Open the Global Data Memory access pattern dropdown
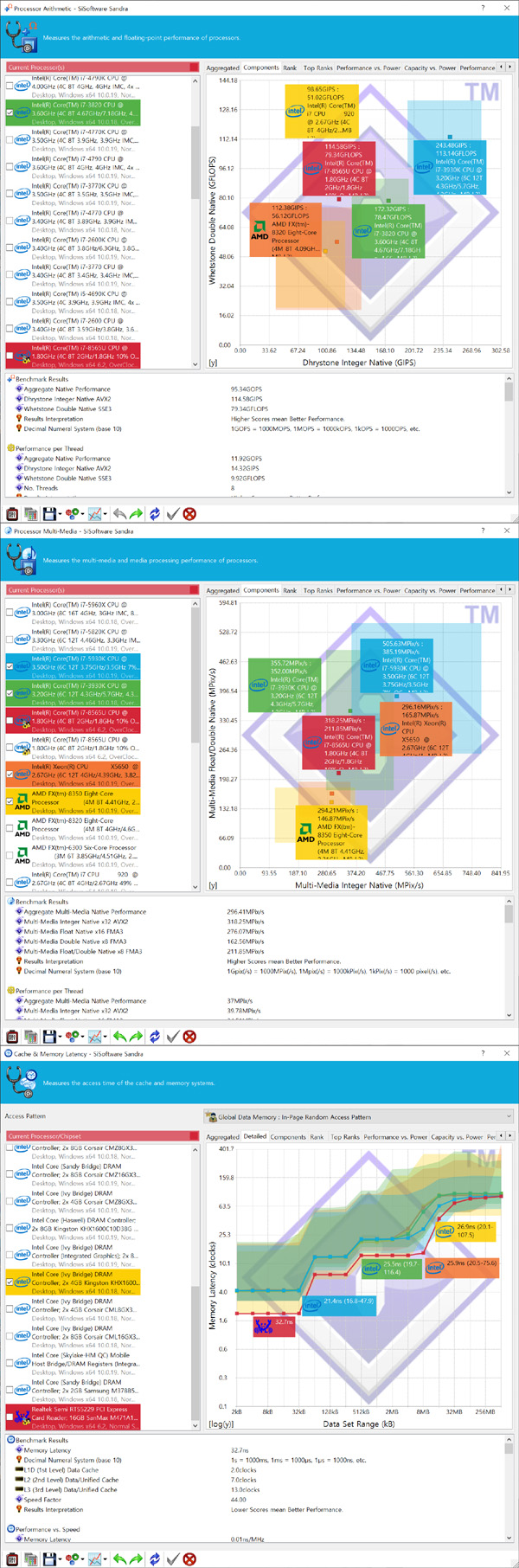 point(359,1116)
